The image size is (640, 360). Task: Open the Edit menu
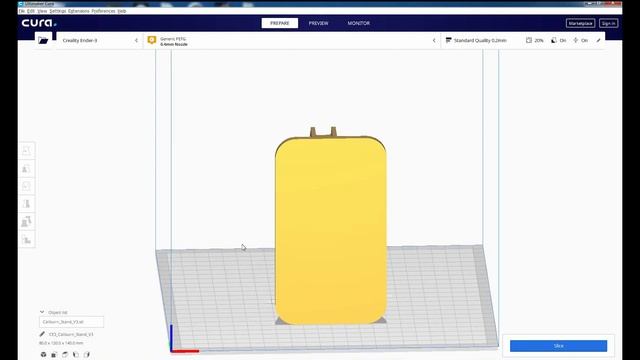(x=31, y=11)
